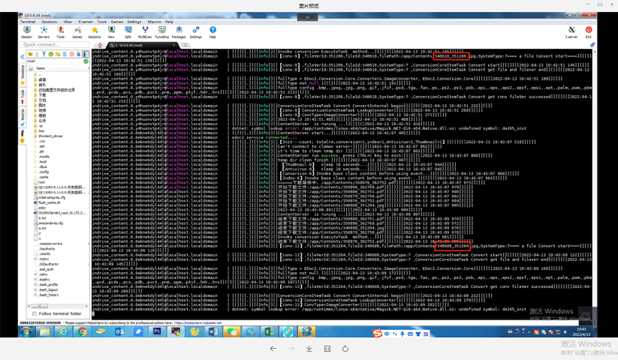This screenshot has width=618, height=360.
Task: Enable Follow terminal folder checkbox
Action: [x=35, y=314]
